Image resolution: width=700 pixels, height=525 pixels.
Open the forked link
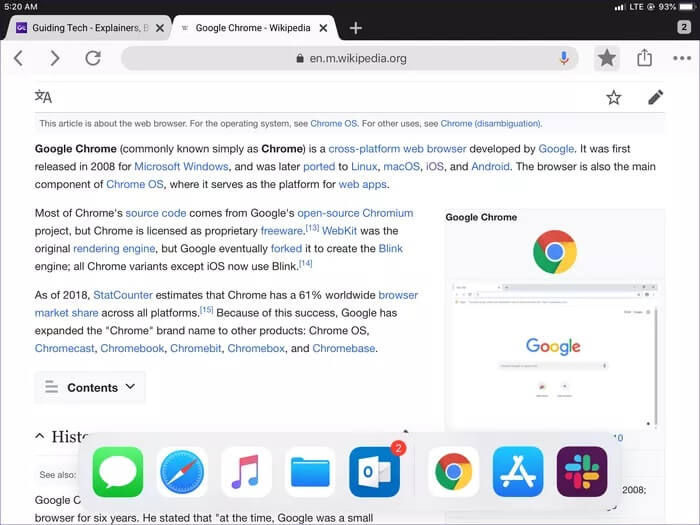pyautogui.click(x=286, y=249)
